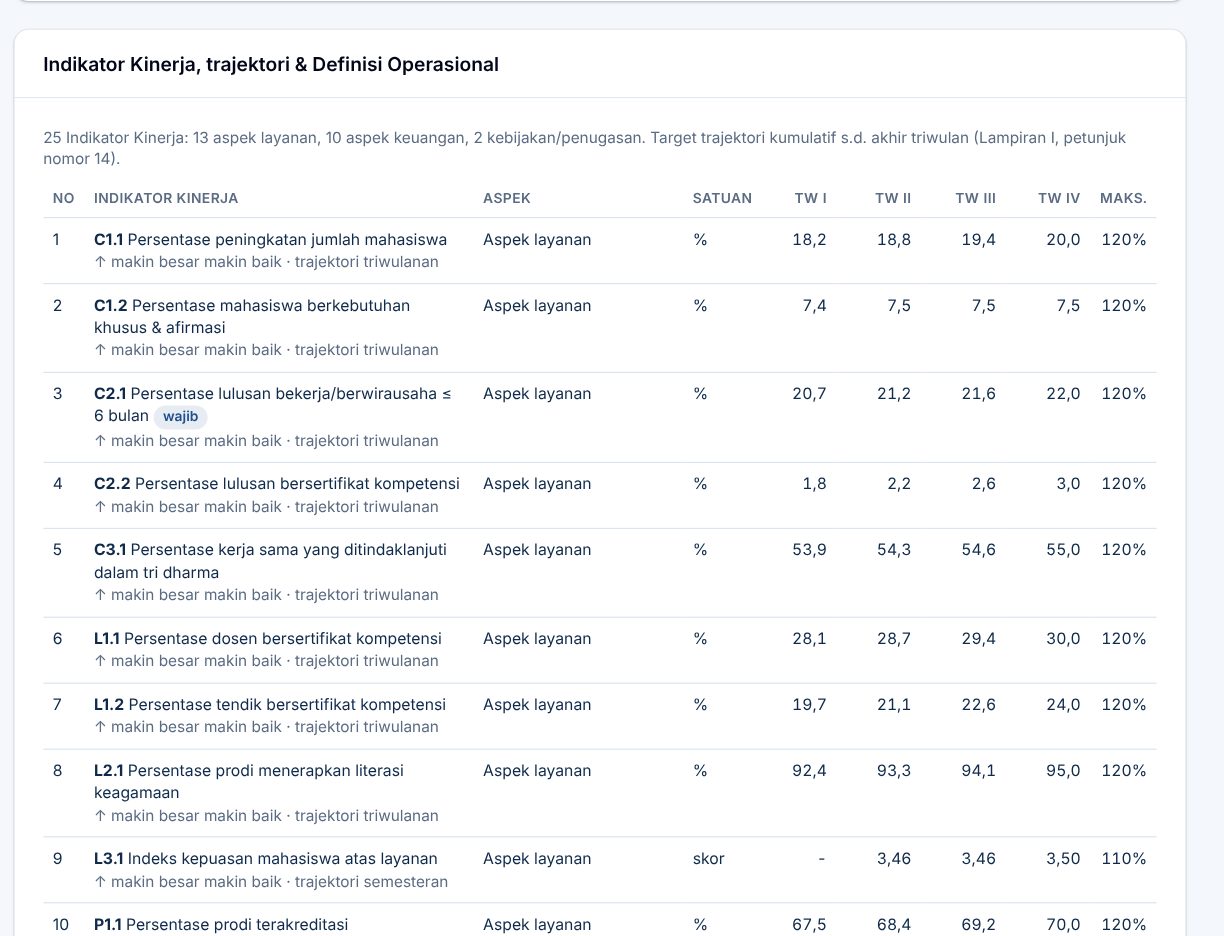Click L3.1 Indeks kepuasan mahasiswa atas layanan

coord(266,858)
